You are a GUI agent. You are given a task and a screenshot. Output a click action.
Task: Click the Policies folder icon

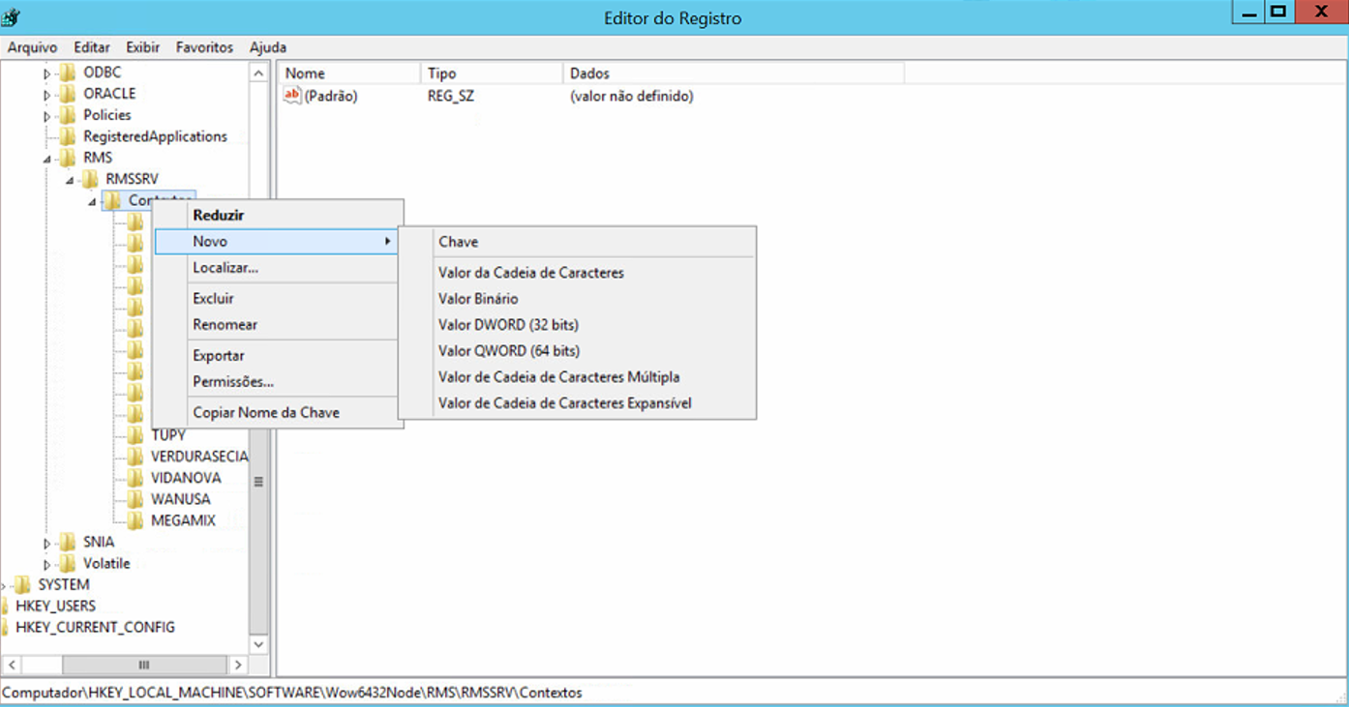click(67, 116)
